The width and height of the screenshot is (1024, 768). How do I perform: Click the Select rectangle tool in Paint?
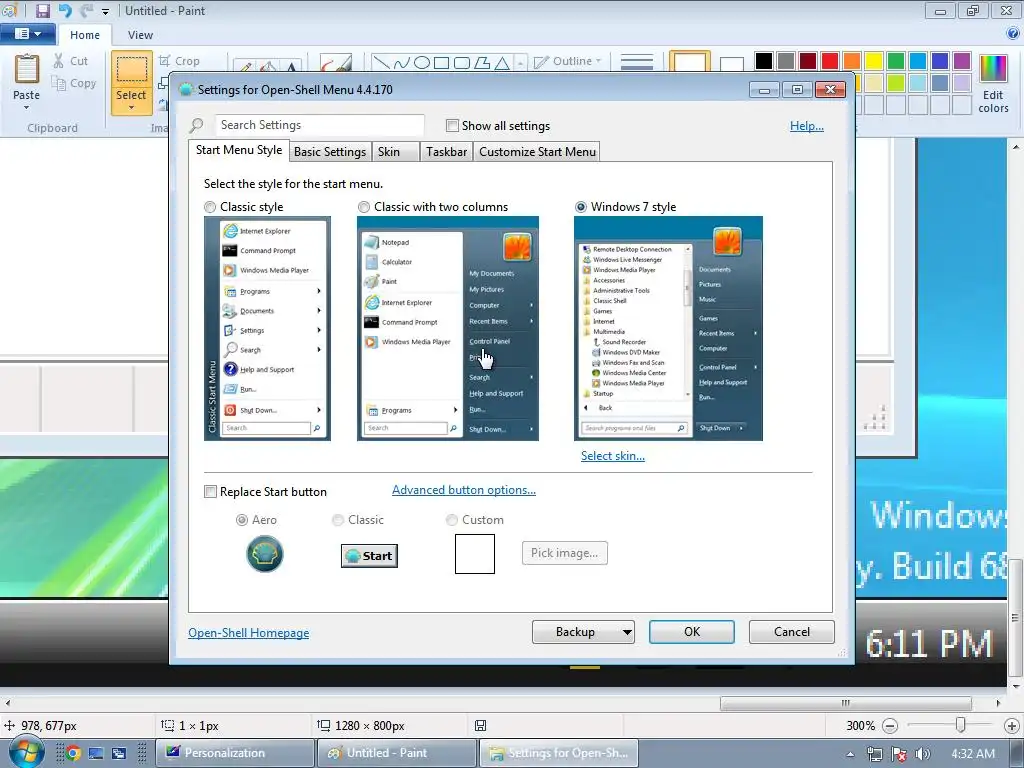(x=131, y=70)
